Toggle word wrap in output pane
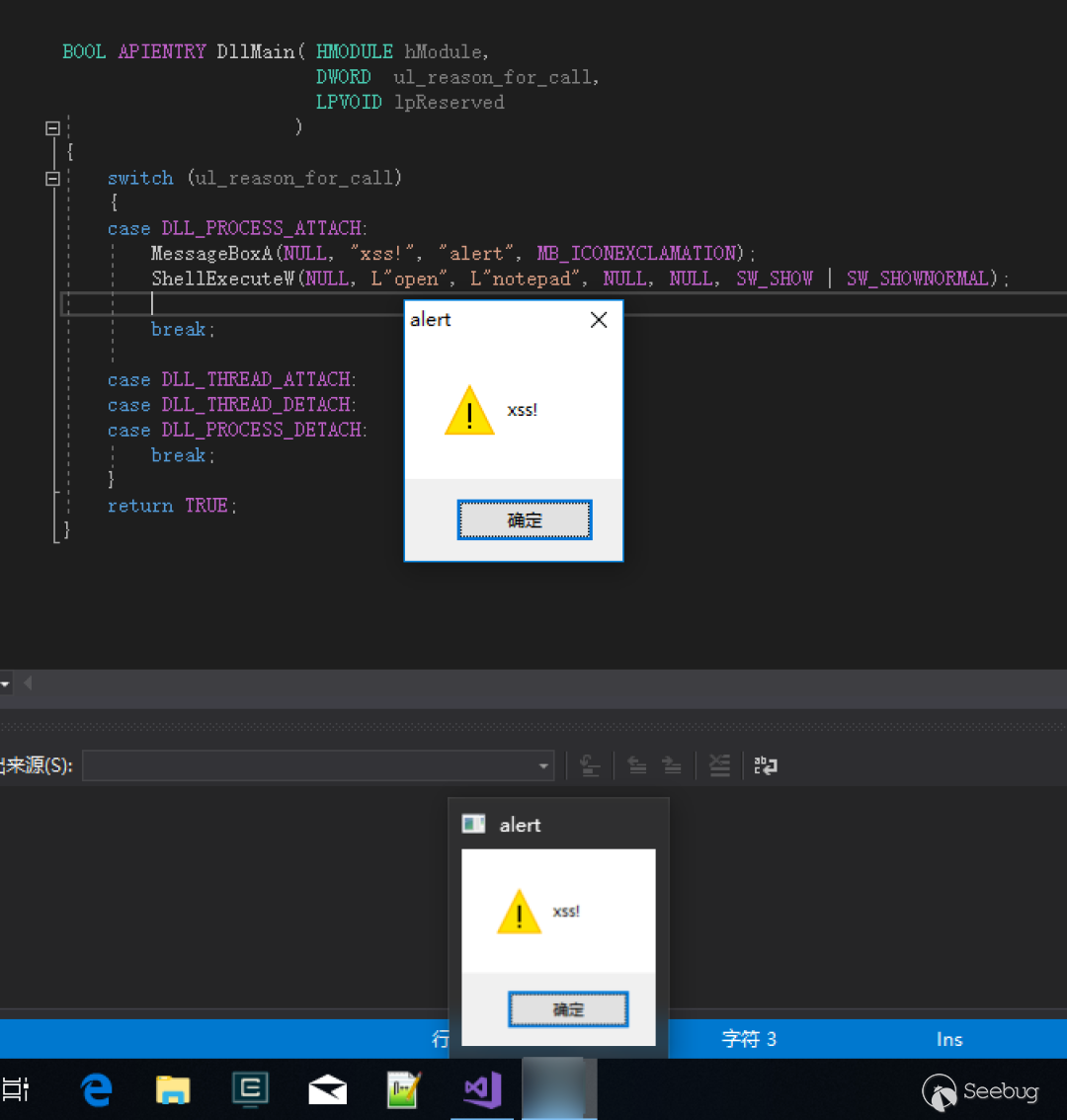 [x=766, y=765]
